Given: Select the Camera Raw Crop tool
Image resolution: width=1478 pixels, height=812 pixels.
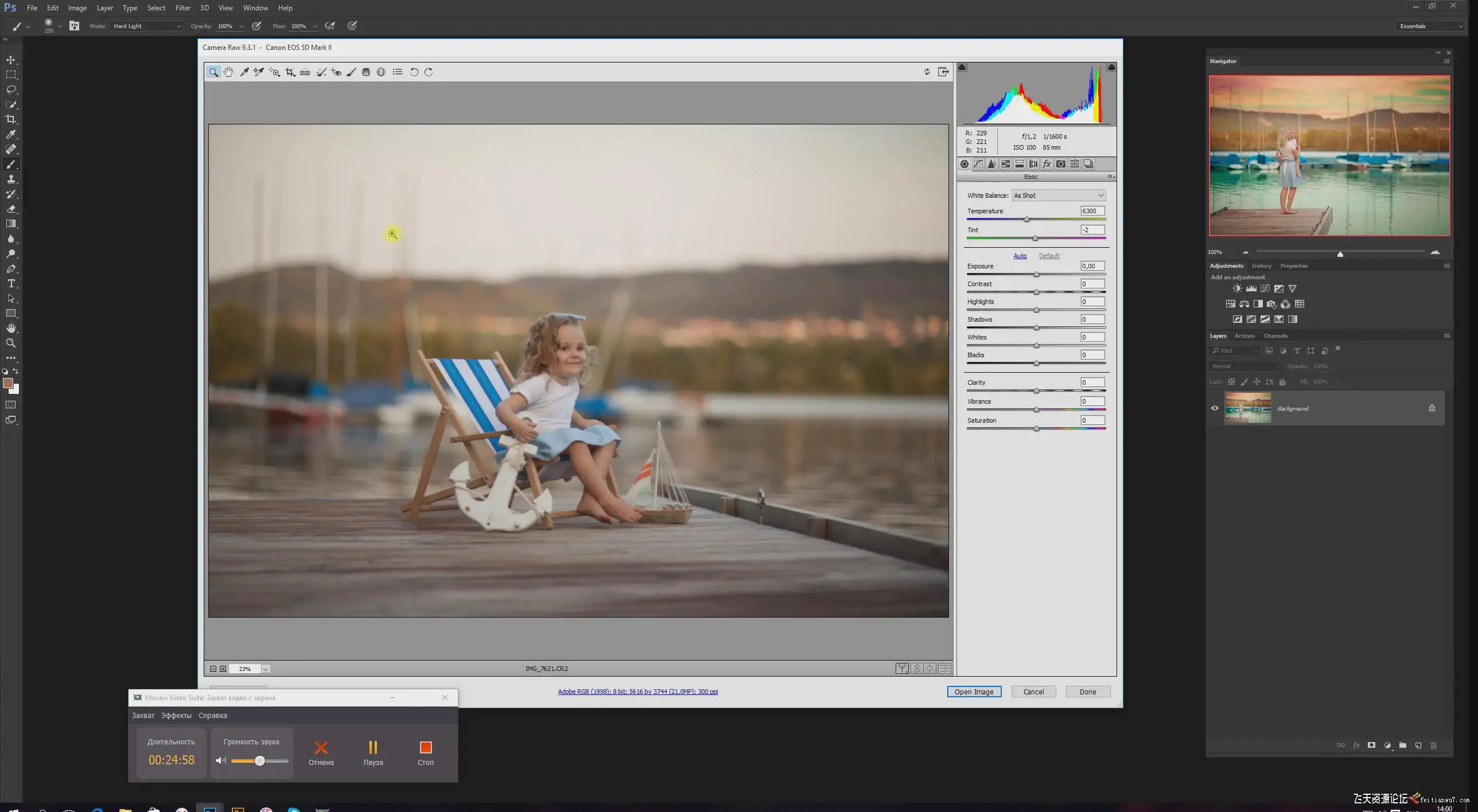Looking at the screenshot, I should (290, 72).
